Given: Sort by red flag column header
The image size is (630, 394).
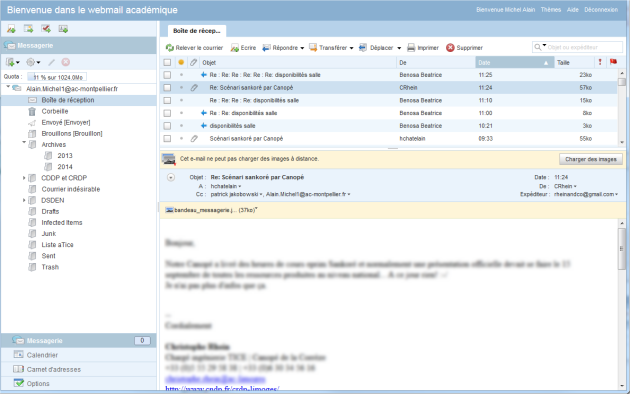Looking at the screenshot, I should coord(613,62).
